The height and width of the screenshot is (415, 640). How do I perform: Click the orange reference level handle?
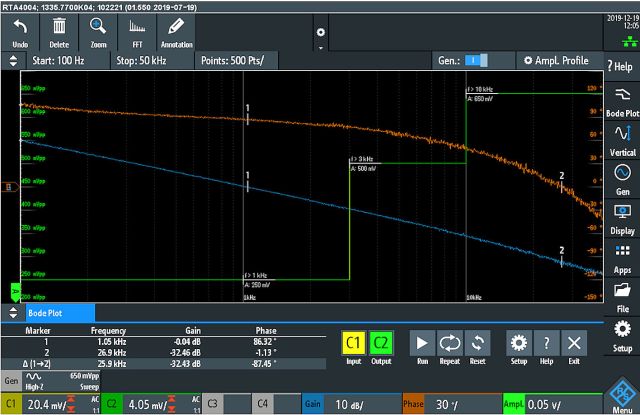[x=10, y=187]
